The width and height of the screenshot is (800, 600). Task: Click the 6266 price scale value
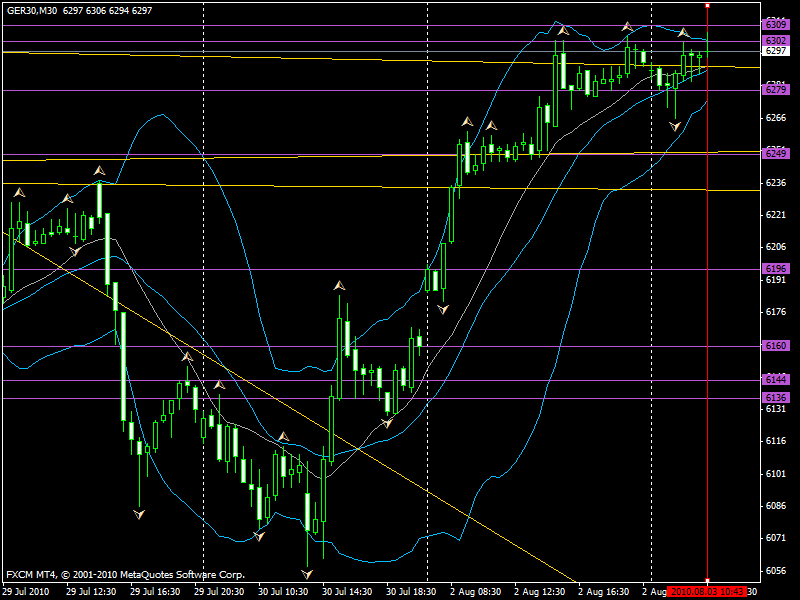click(x=776, y=118)
